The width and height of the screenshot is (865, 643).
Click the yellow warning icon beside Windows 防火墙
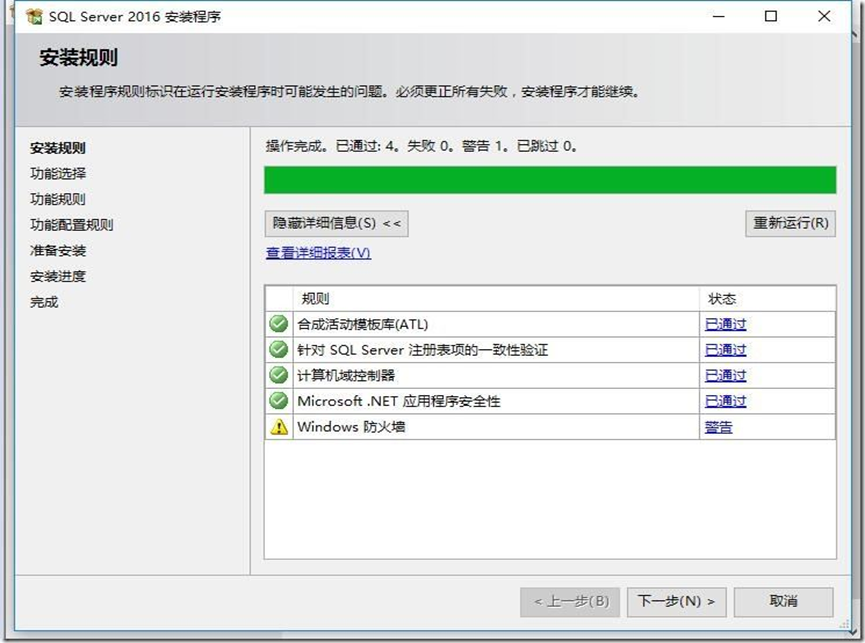[278, 426]
